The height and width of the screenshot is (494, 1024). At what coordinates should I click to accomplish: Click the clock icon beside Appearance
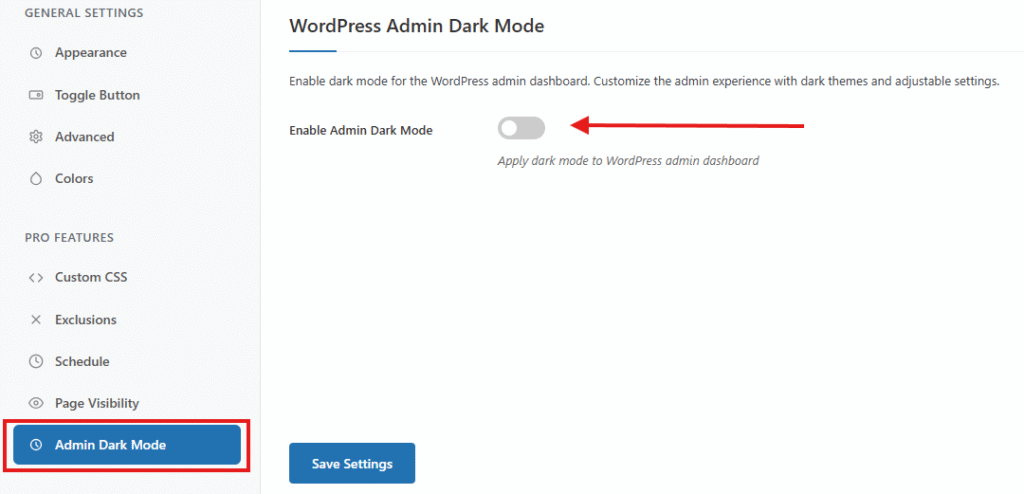coord(36,53)
